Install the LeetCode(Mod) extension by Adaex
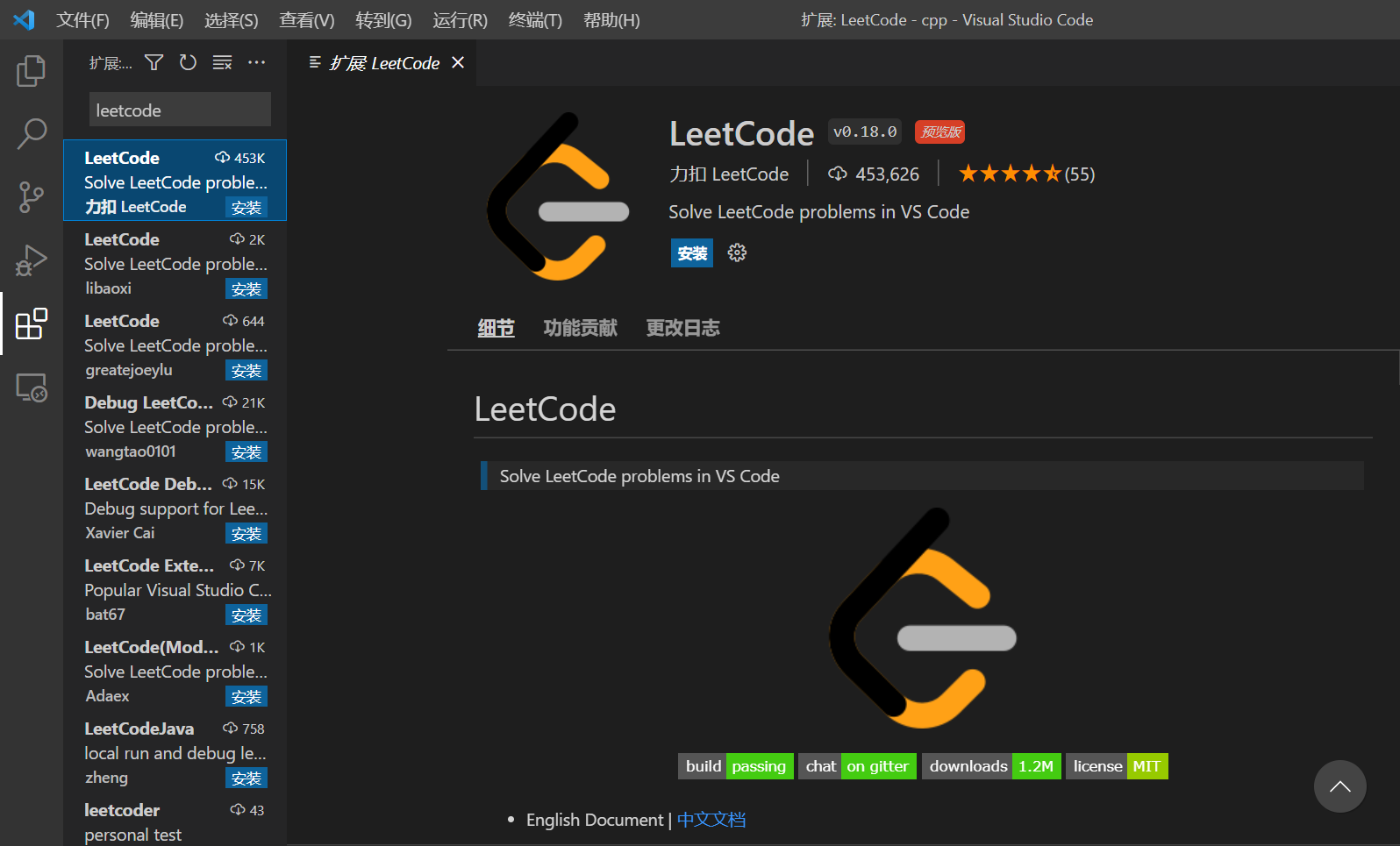This screenshot has width=1400, height=846. 246,697
